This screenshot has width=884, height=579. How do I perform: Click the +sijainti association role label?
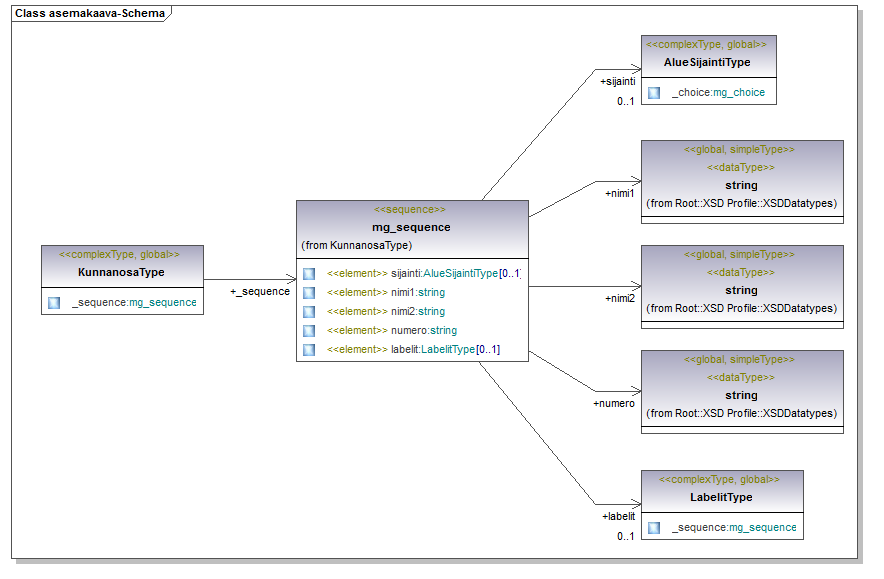pos(617,82)
